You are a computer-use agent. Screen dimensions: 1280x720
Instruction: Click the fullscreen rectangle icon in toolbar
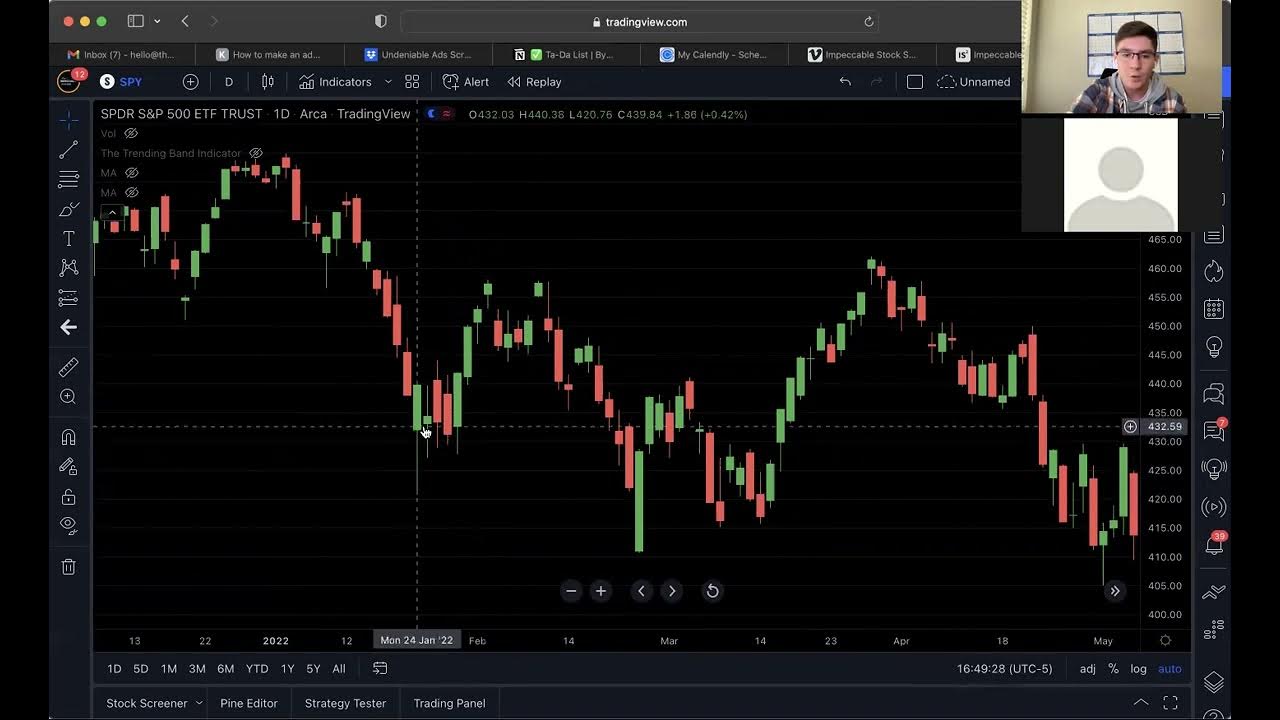pyautogui.click(x=914, y=82)
